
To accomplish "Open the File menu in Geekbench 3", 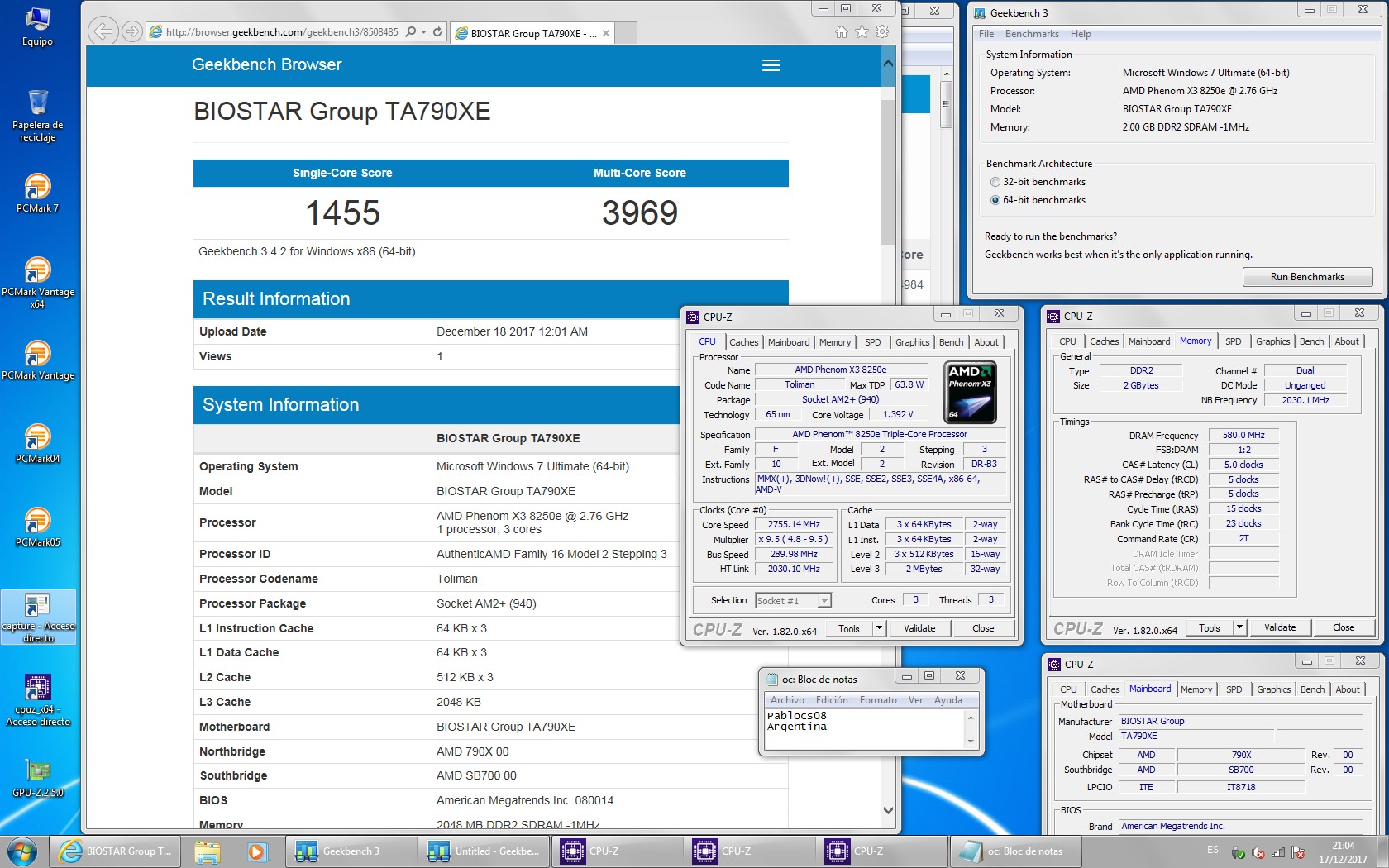I will (986, 34).
